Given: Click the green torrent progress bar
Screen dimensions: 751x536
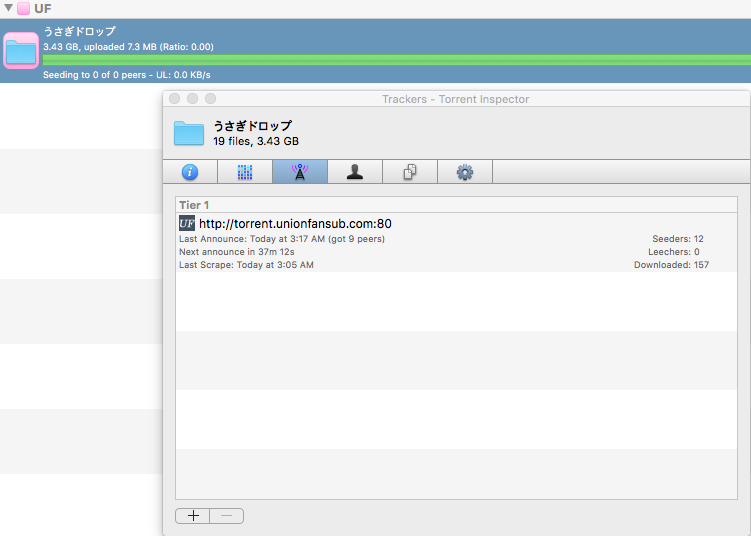Looking at the screenshot, I should 397,60.
